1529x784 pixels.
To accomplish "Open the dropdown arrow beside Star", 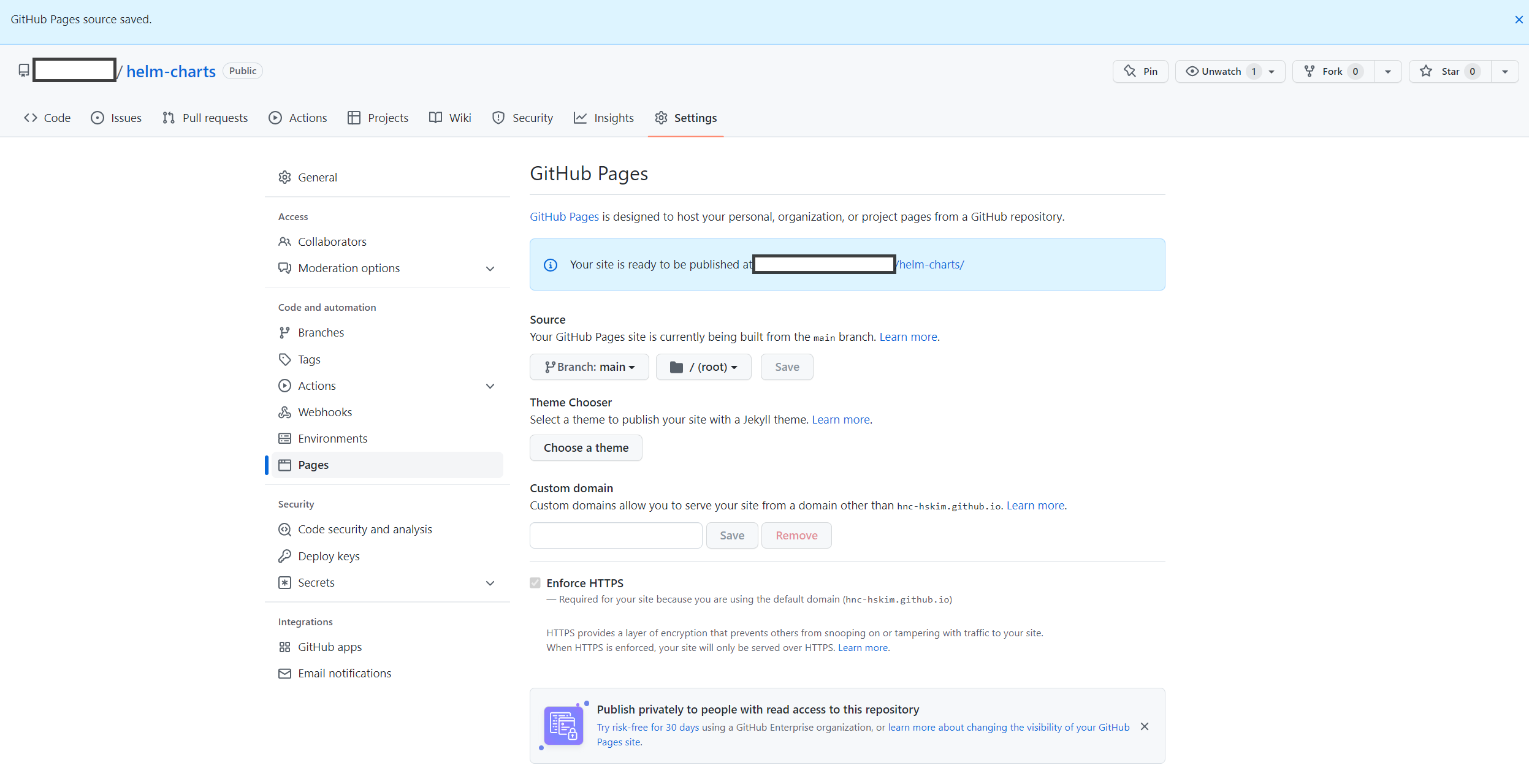I will pyautogui.click(x=1505, y=72).
